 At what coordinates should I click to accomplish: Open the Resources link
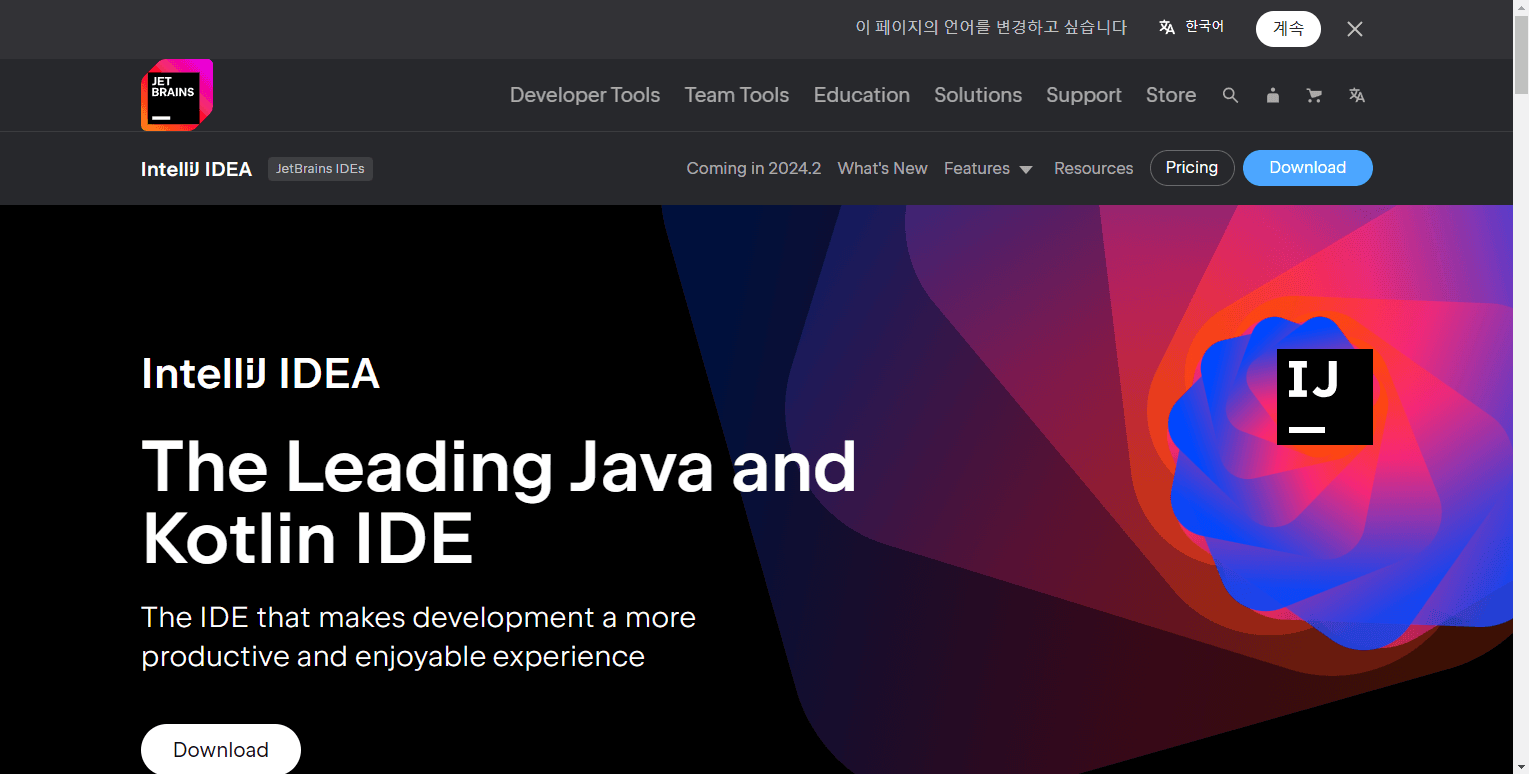pos(1094,168)
